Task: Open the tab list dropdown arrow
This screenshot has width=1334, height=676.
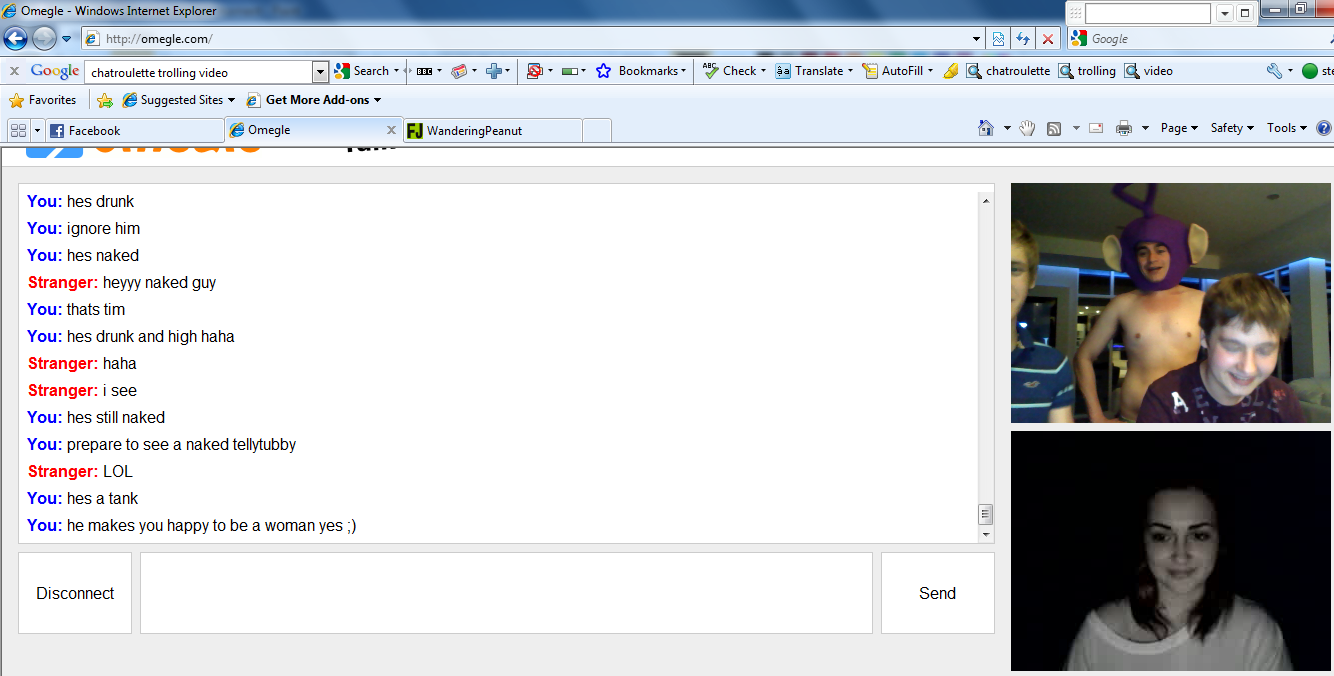Action: pyautogui.click(x=37, y=130)
